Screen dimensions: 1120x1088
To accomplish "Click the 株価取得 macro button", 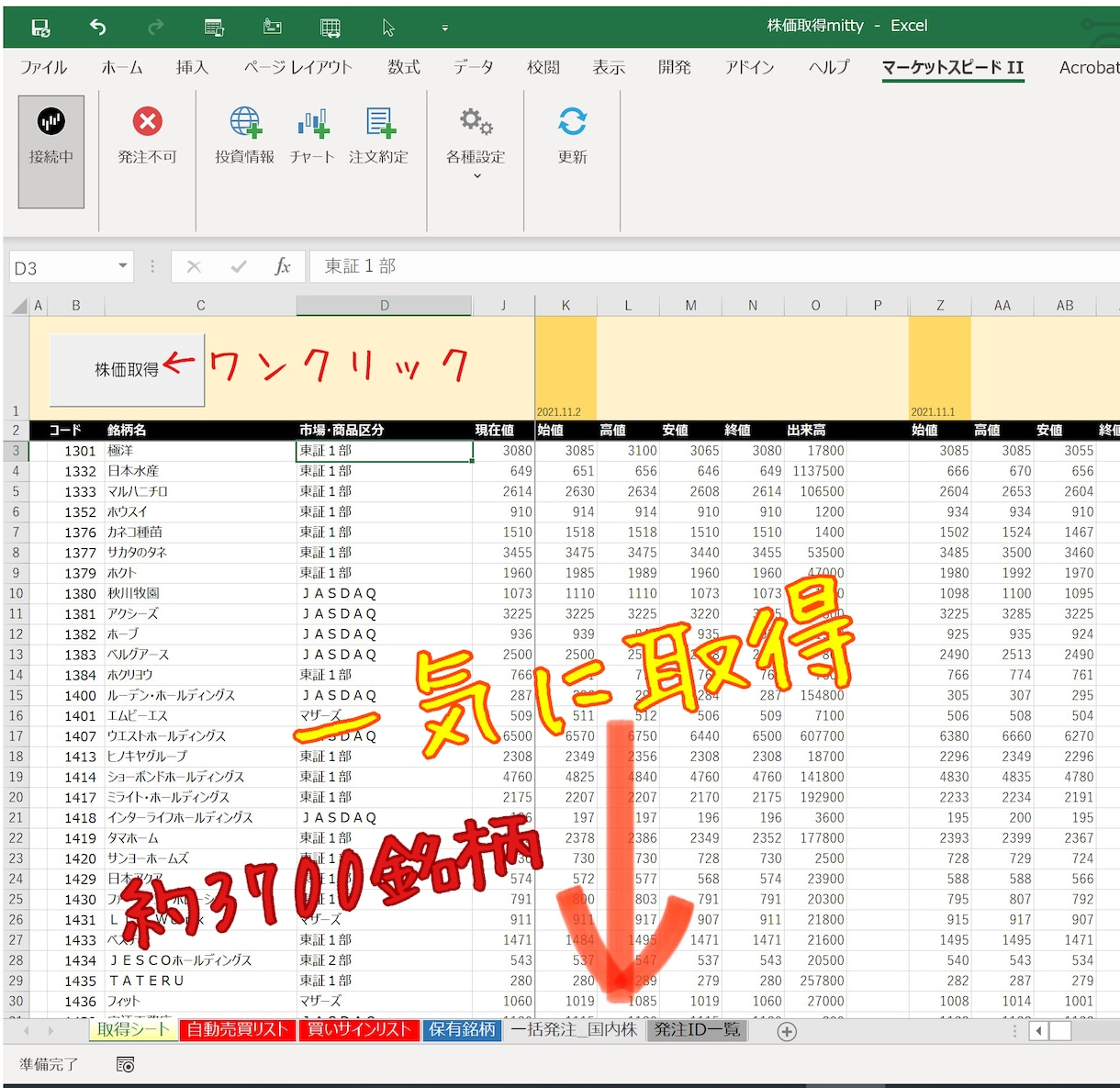I will [127, 369].
